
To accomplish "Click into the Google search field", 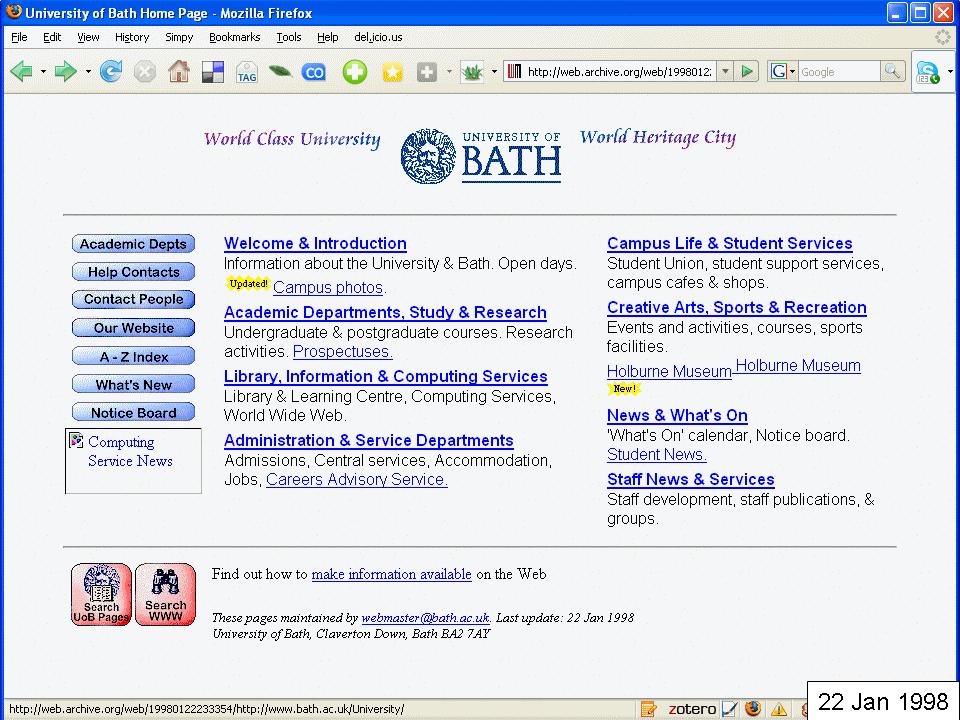I will 839,72.
